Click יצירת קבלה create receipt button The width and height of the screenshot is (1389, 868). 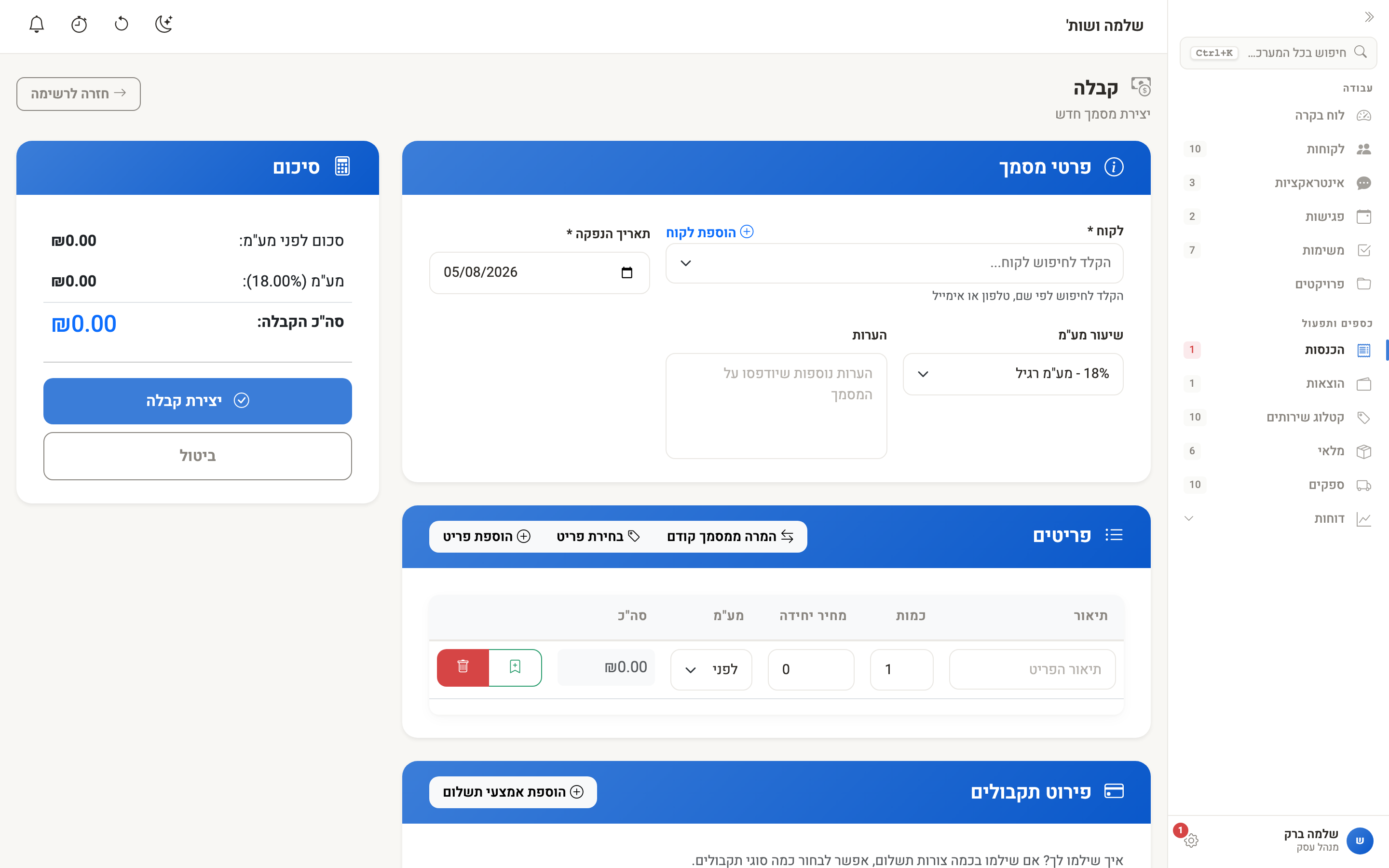coord(197,401)
